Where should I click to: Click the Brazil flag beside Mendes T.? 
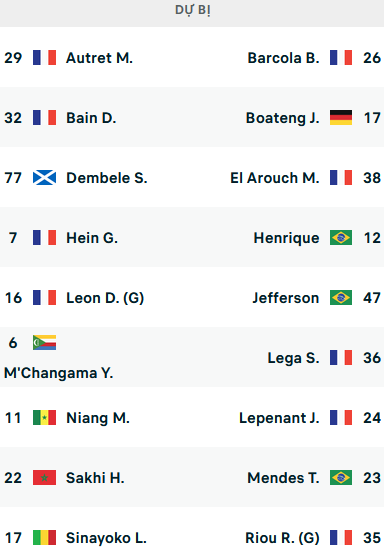click(x=341, y=478)
